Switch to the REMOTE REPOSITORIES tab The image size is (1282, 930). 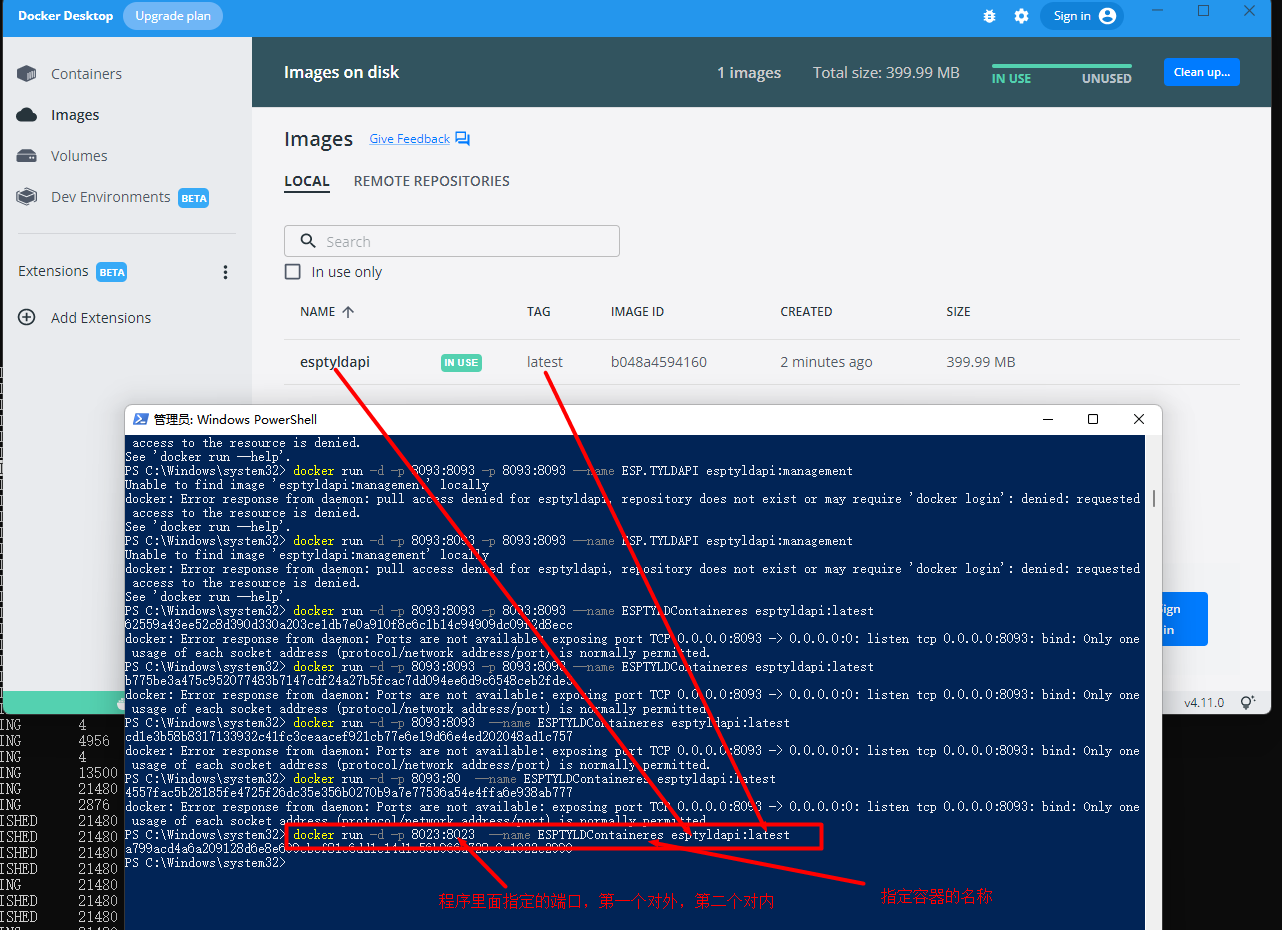click(x=432, y=181)
